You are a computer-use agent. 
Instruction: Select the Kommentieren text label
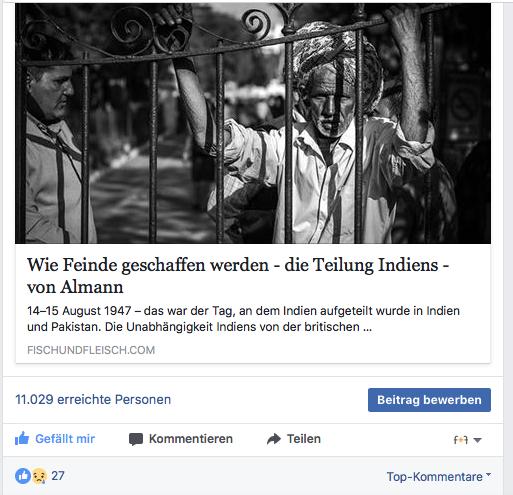(x=191, y=439)
